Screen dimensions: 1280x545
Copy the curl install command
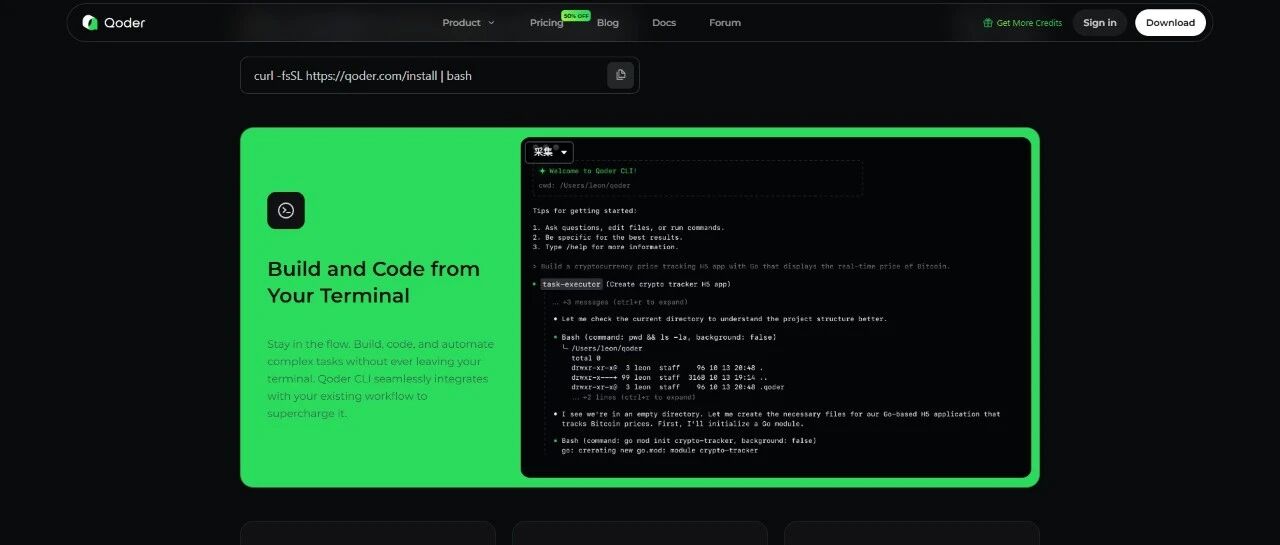click(x=620, y=75)
